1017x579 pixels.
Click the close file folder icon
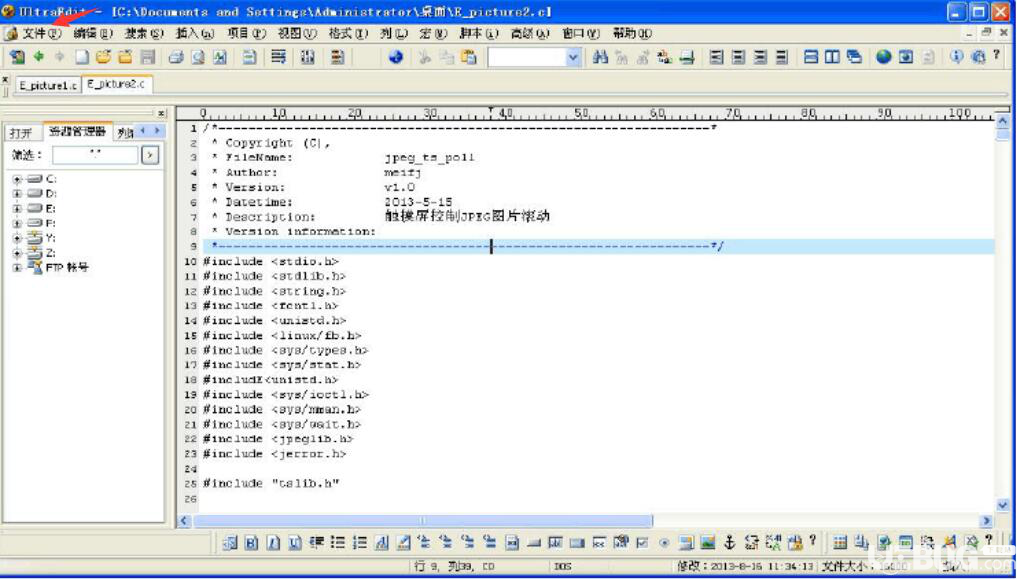(125, 57)
